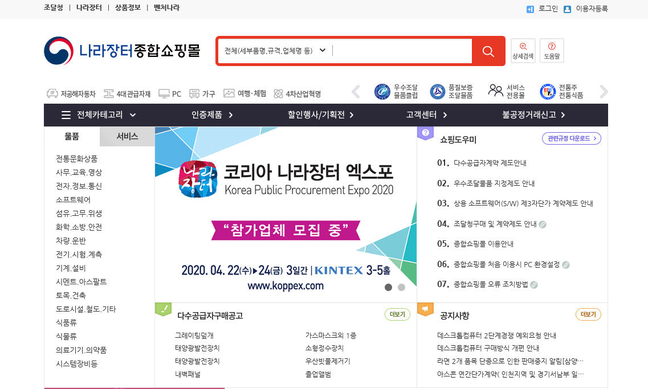
Task: Switch to the 물품 tab
Action: pyautogui.click(x=72, y=136)
